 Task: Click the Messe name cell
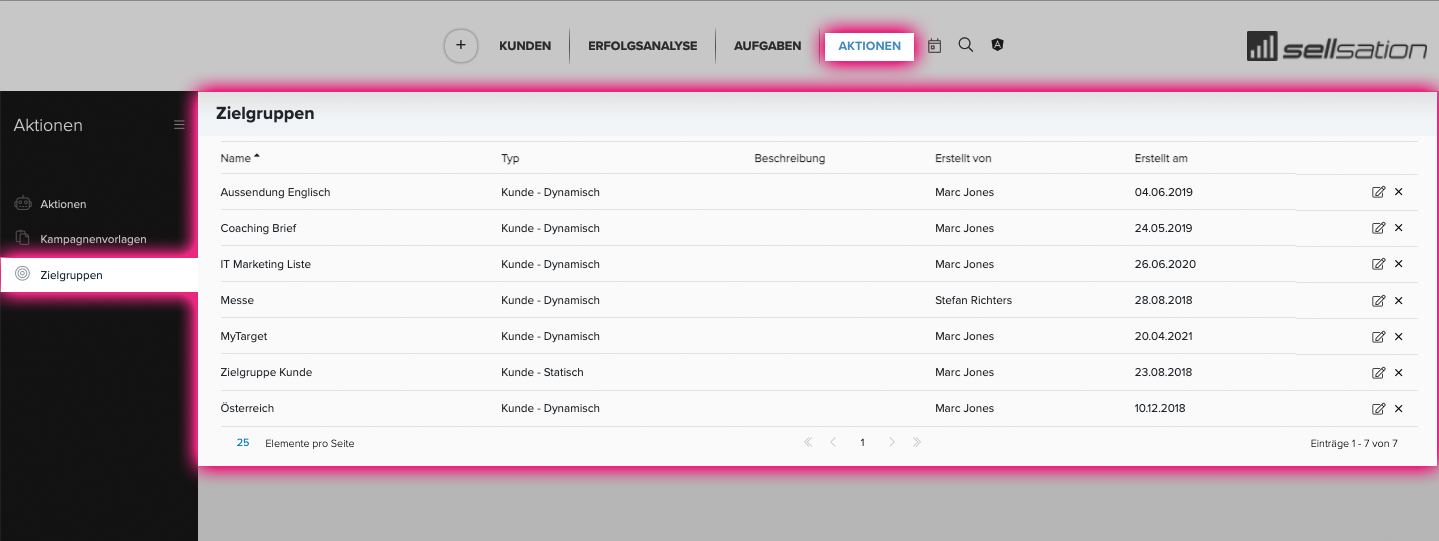(237, 300)
